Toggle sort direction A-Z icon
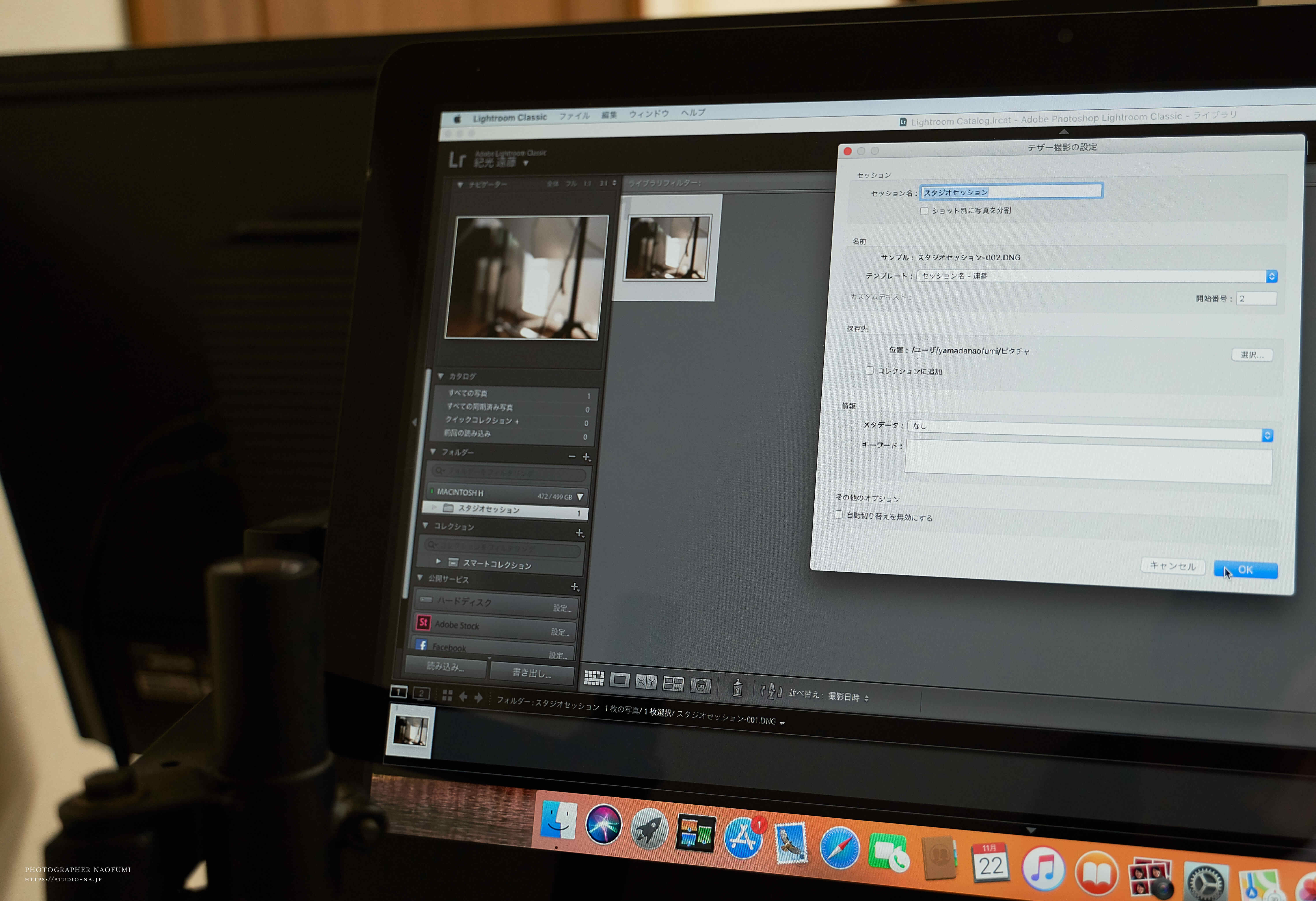Viewport: 1316px width, 901px height. [x=771, y=691]
